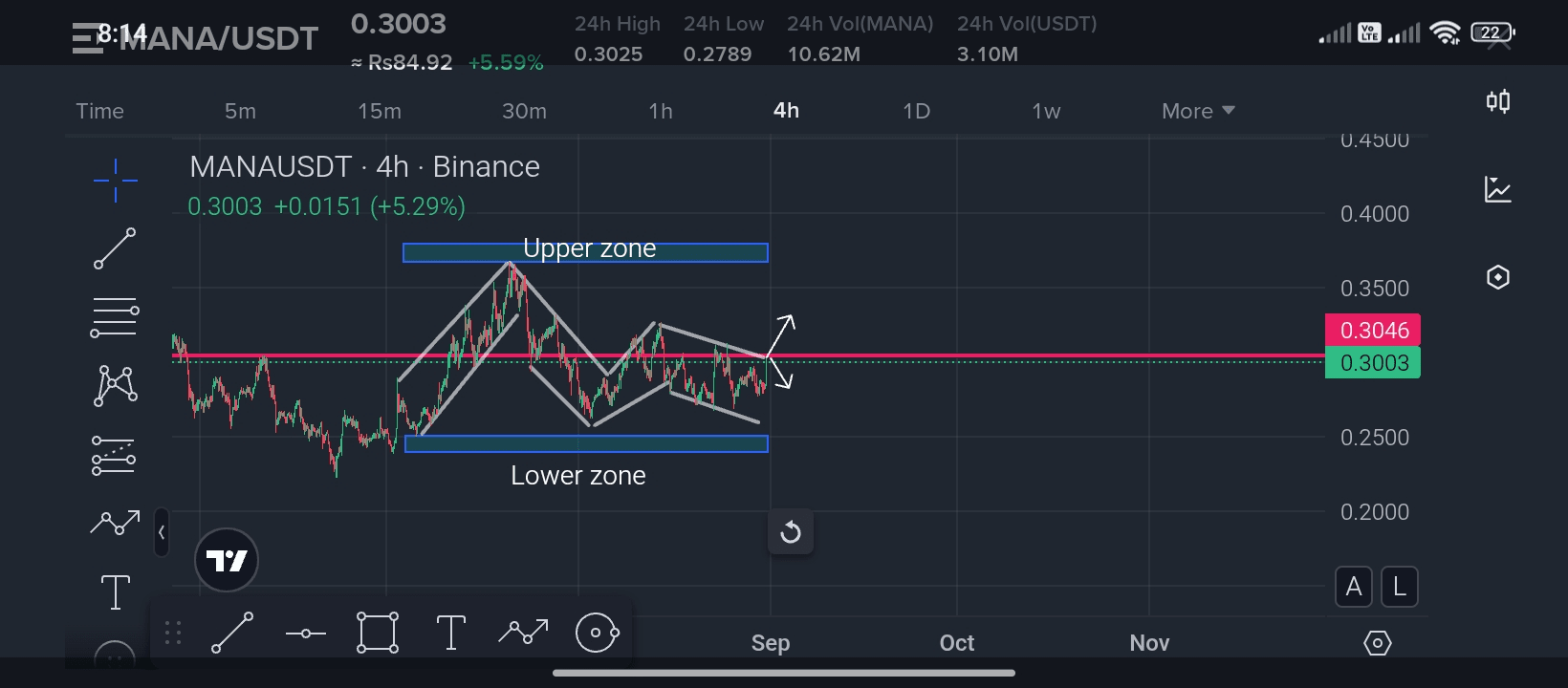Open the indicators line chart icon
This screenshot has height=688, width=1568.
tap(1498, 189)
